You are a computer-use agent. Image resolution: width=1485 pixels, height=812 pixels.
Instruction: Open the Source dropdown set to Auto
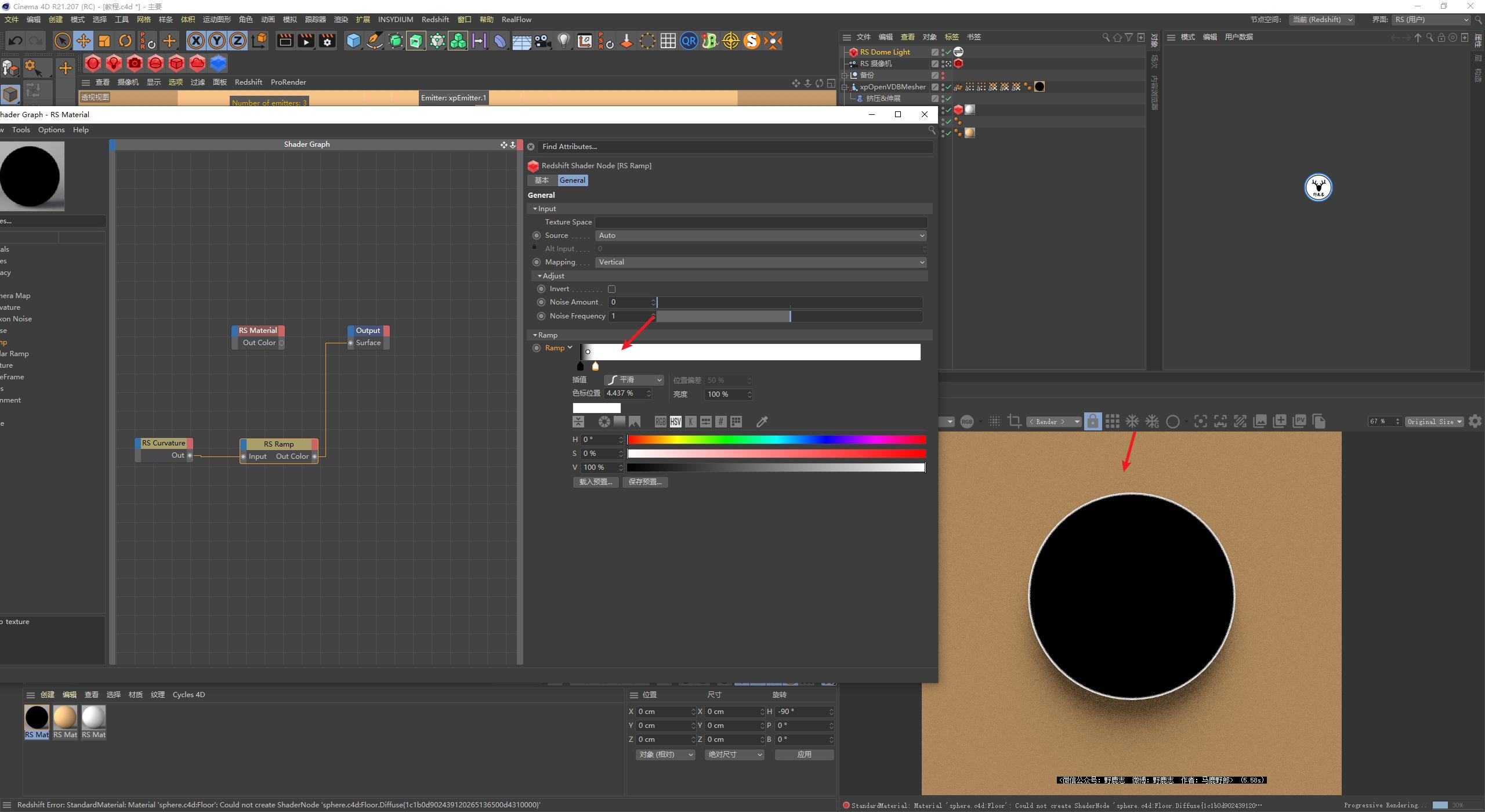(x=760, y=235)
